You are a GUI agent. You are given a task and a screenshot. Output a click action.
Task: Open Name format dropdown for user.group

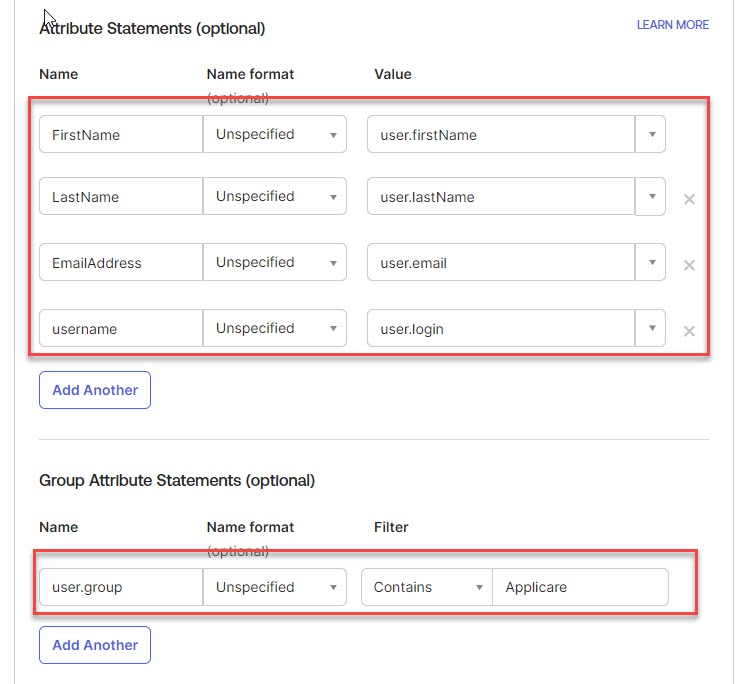[275, 587]
